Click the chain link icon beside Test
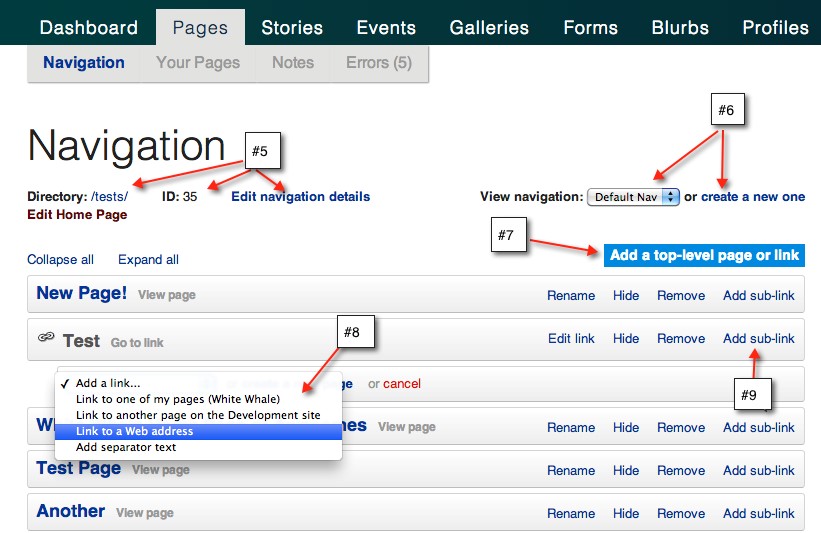The height and width of the screenshot is (533, 821). (46, 339)
